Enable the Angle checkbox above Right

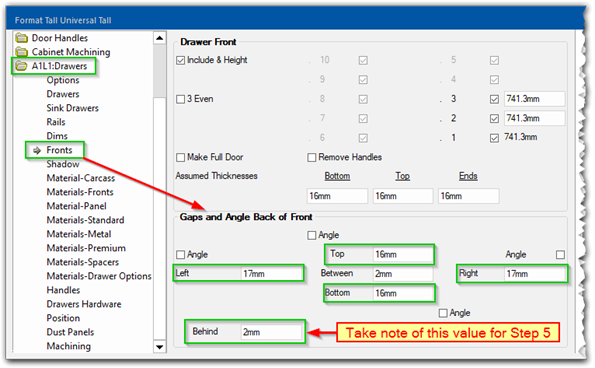coord(560,255)
